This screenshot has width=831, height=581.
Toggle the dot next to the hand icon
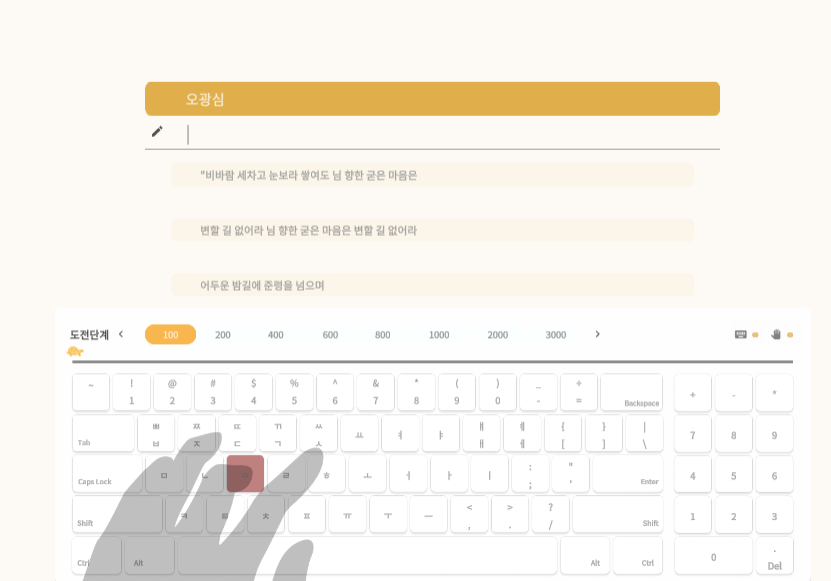click(790, 335)
